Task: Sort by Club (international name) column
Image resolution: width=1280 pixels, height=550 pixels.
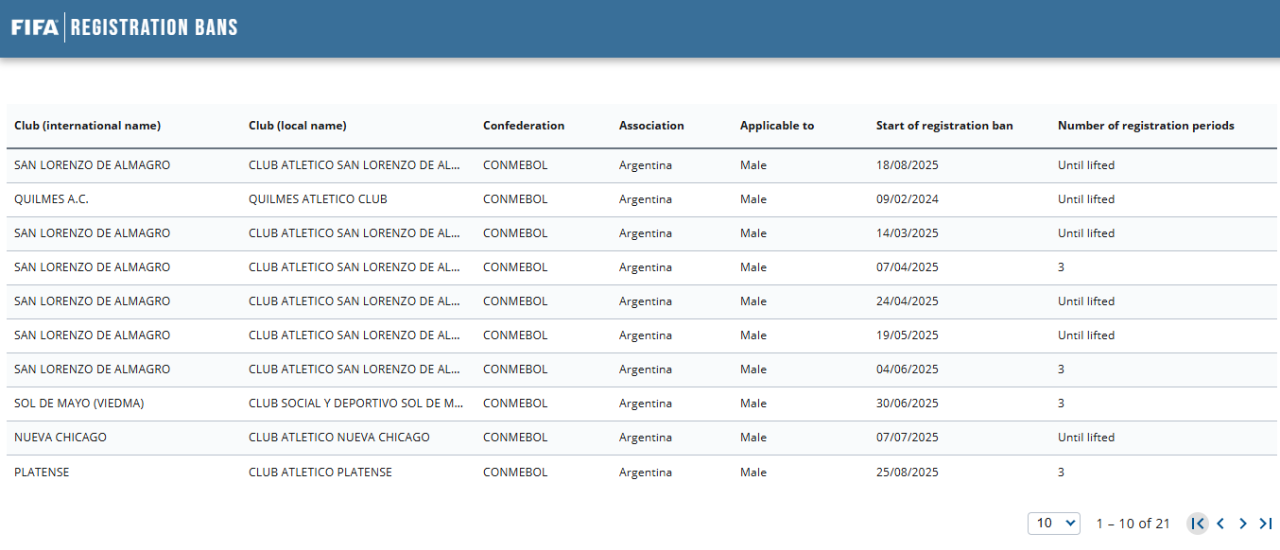Action: pyautogui.click(x=87, y=126)
